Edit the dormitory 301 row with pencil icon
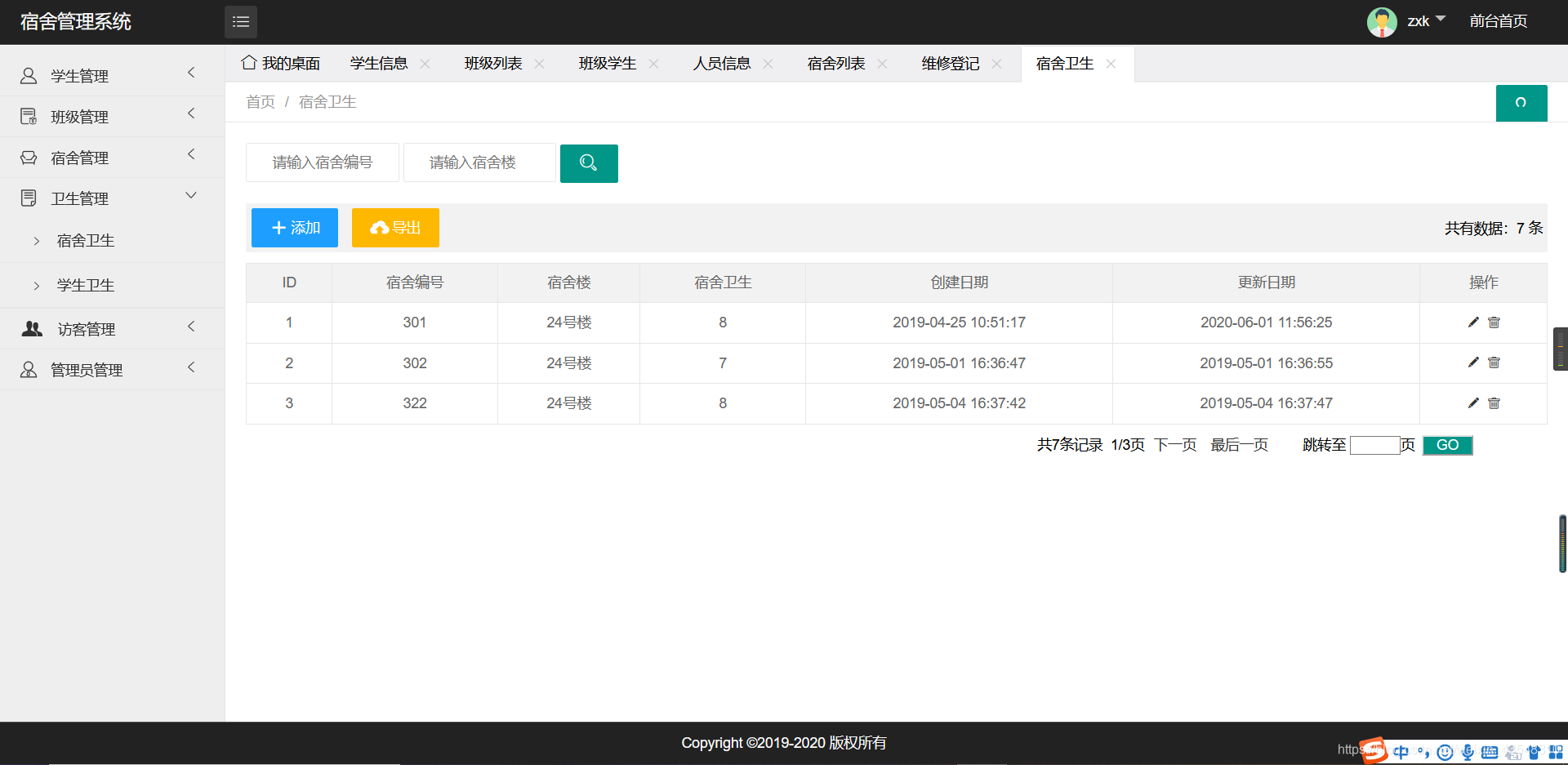 click(1473, 322)
